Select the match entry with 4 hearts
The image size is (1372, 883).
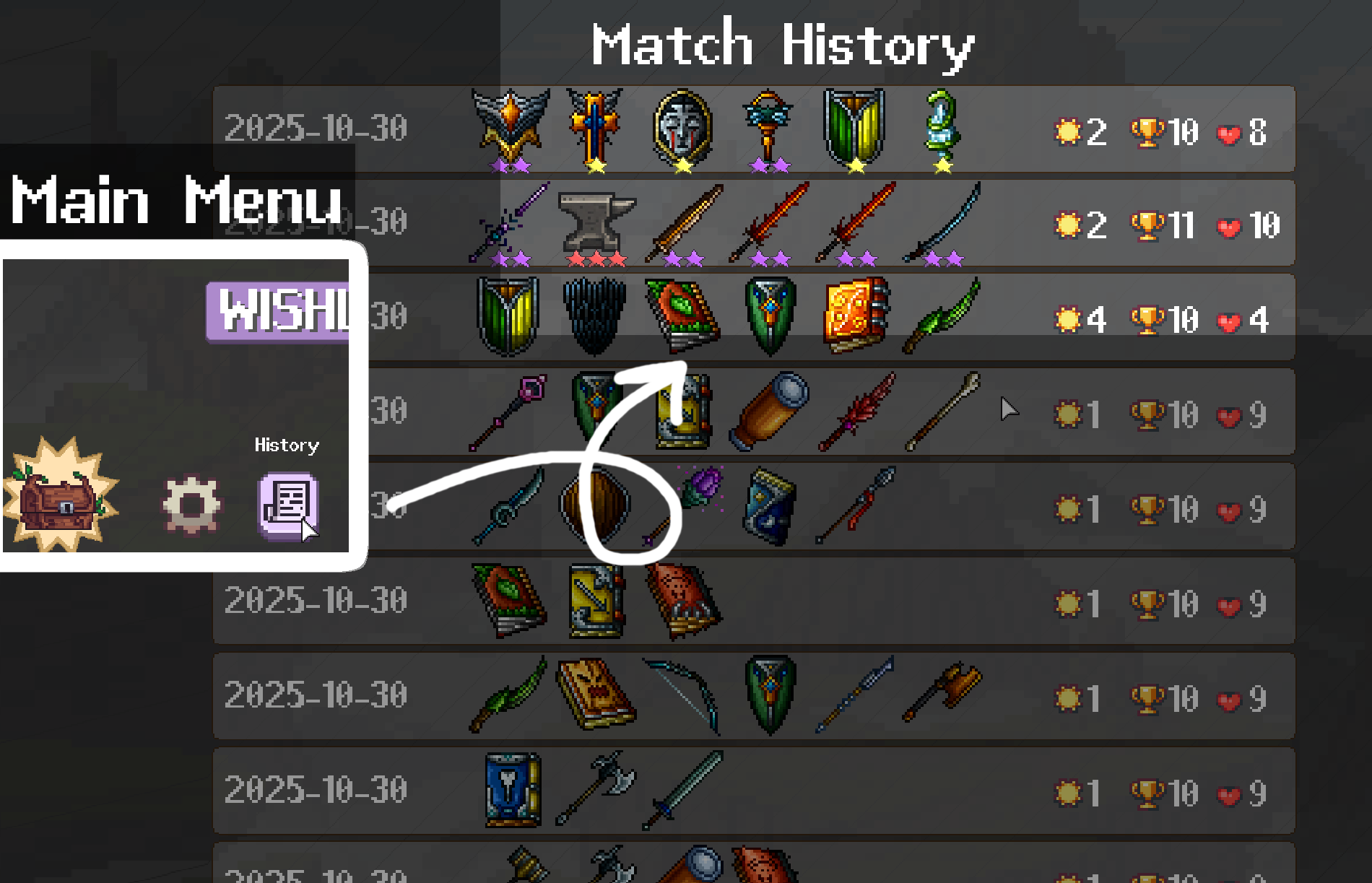(x=754, y=318)
